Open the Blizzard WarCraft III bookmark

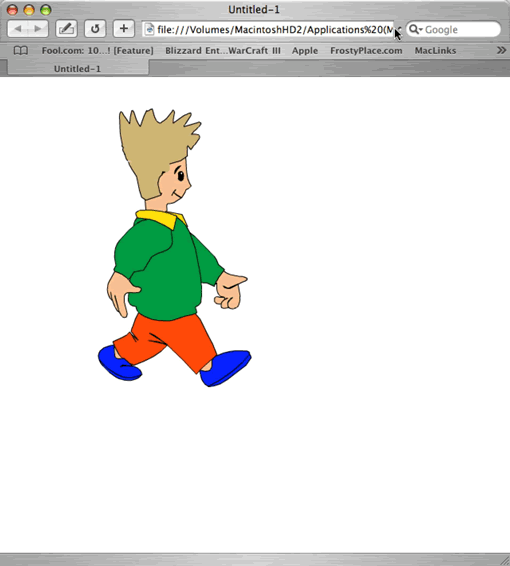(x=223, y=51)
